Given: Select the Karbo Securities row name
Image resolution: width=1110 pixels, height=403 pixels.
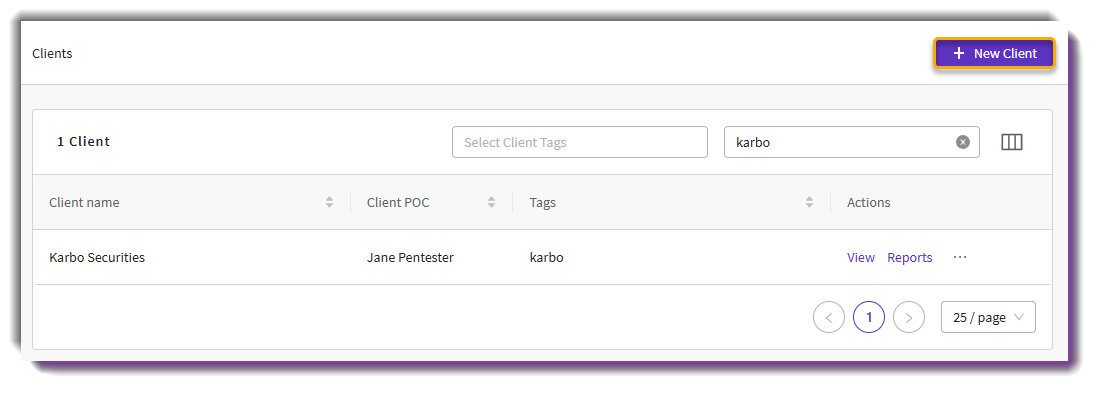Looking at the screenshot, I should [97, 258].
